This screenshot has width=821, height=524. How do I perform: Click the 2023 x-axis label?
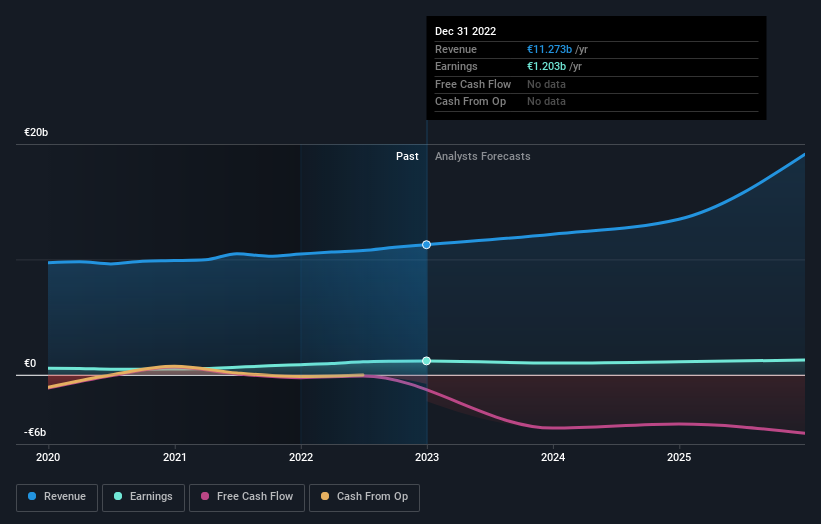427,457
